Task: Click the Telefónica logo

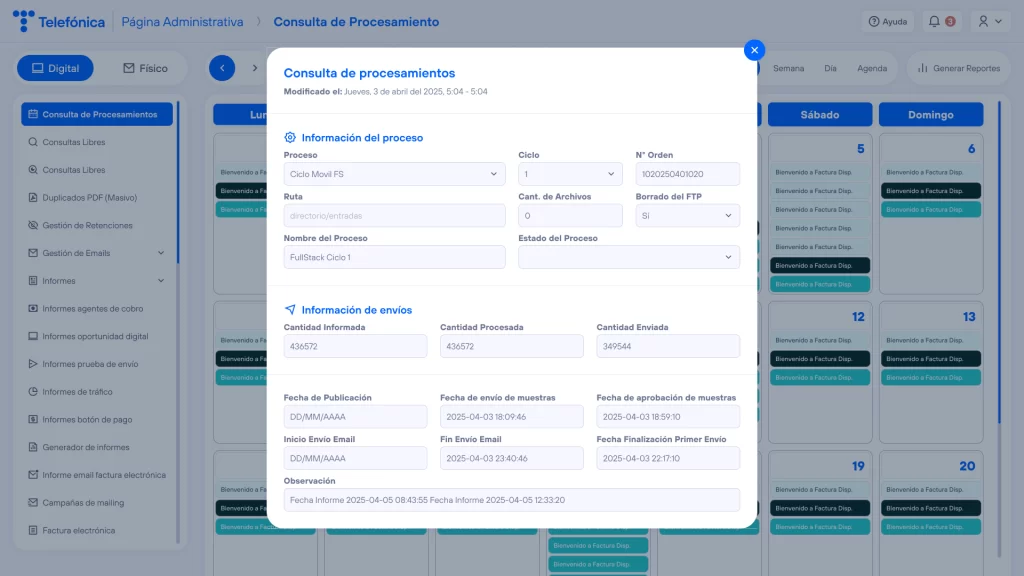Action: pos(59,21)
